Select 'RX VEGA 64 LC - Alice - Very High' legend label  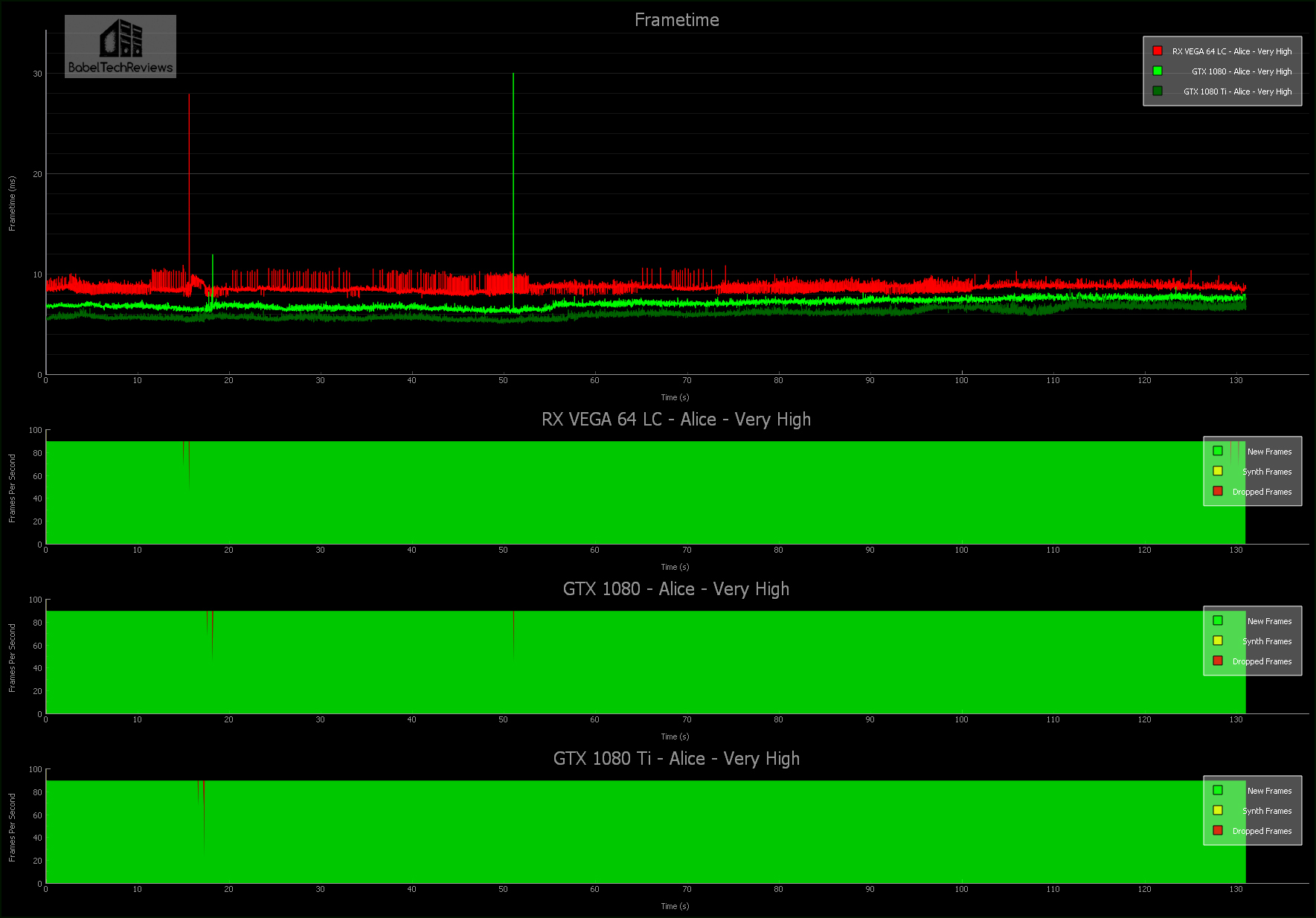1232,51
